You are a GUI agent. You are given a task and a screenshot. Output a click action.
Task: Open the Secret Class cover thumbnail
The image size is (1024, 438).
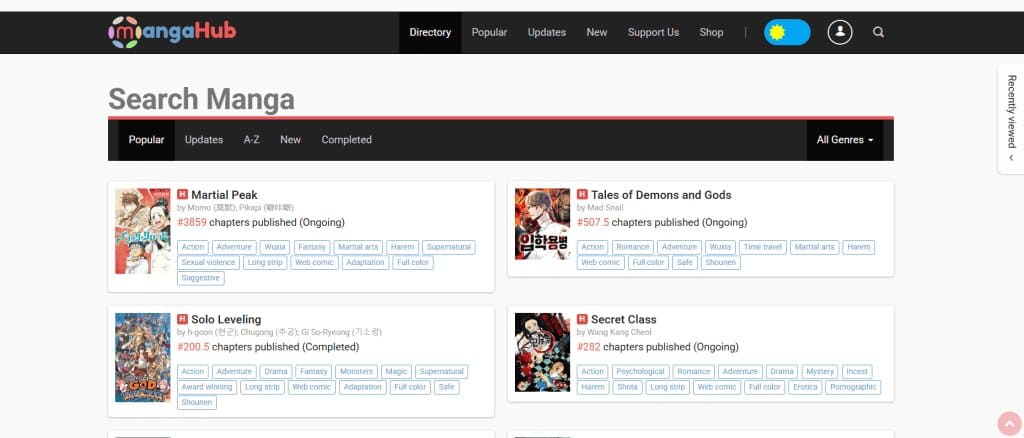click(542, 352)
